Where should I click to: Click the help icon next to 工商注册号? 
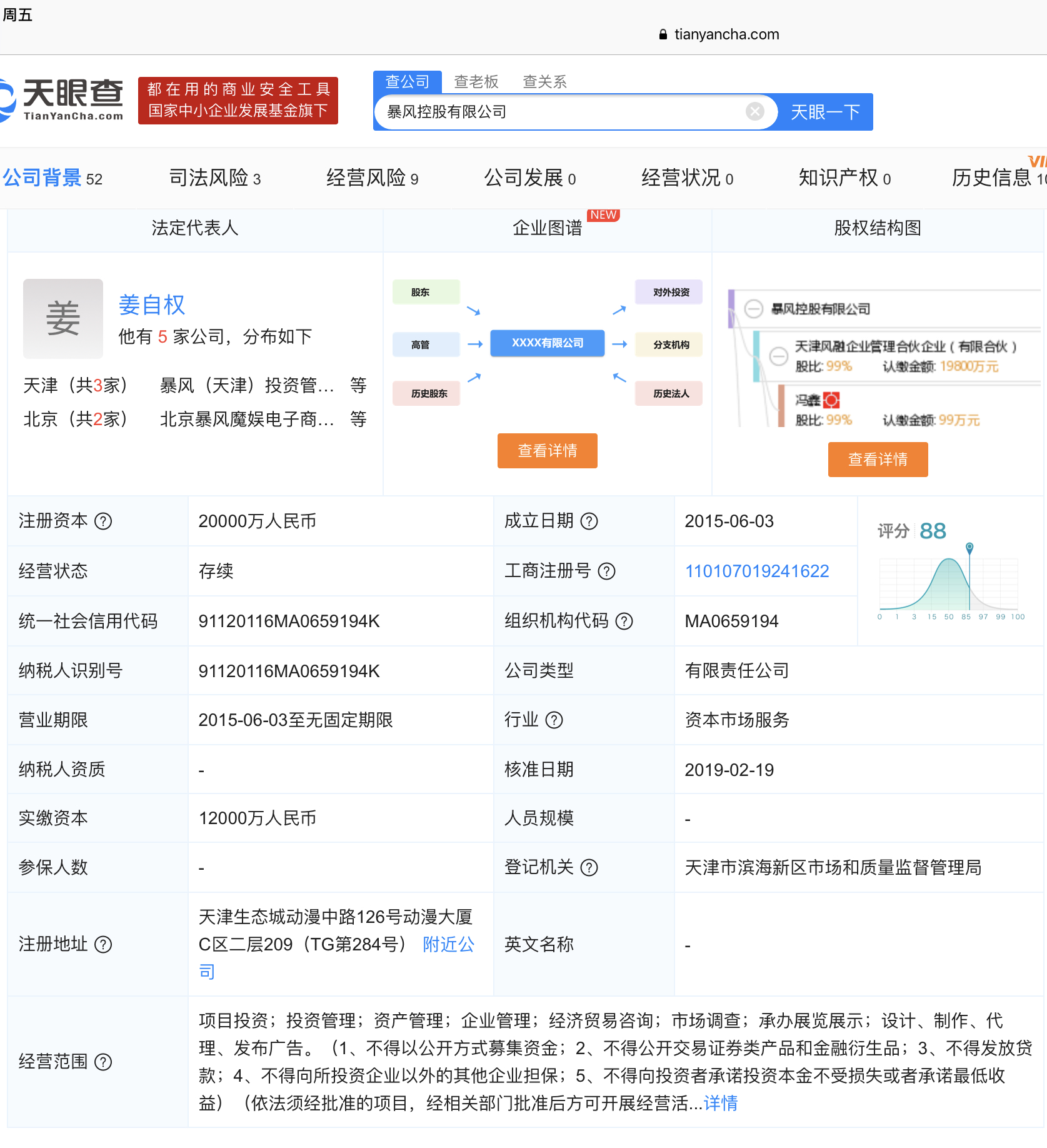(607, 571)
